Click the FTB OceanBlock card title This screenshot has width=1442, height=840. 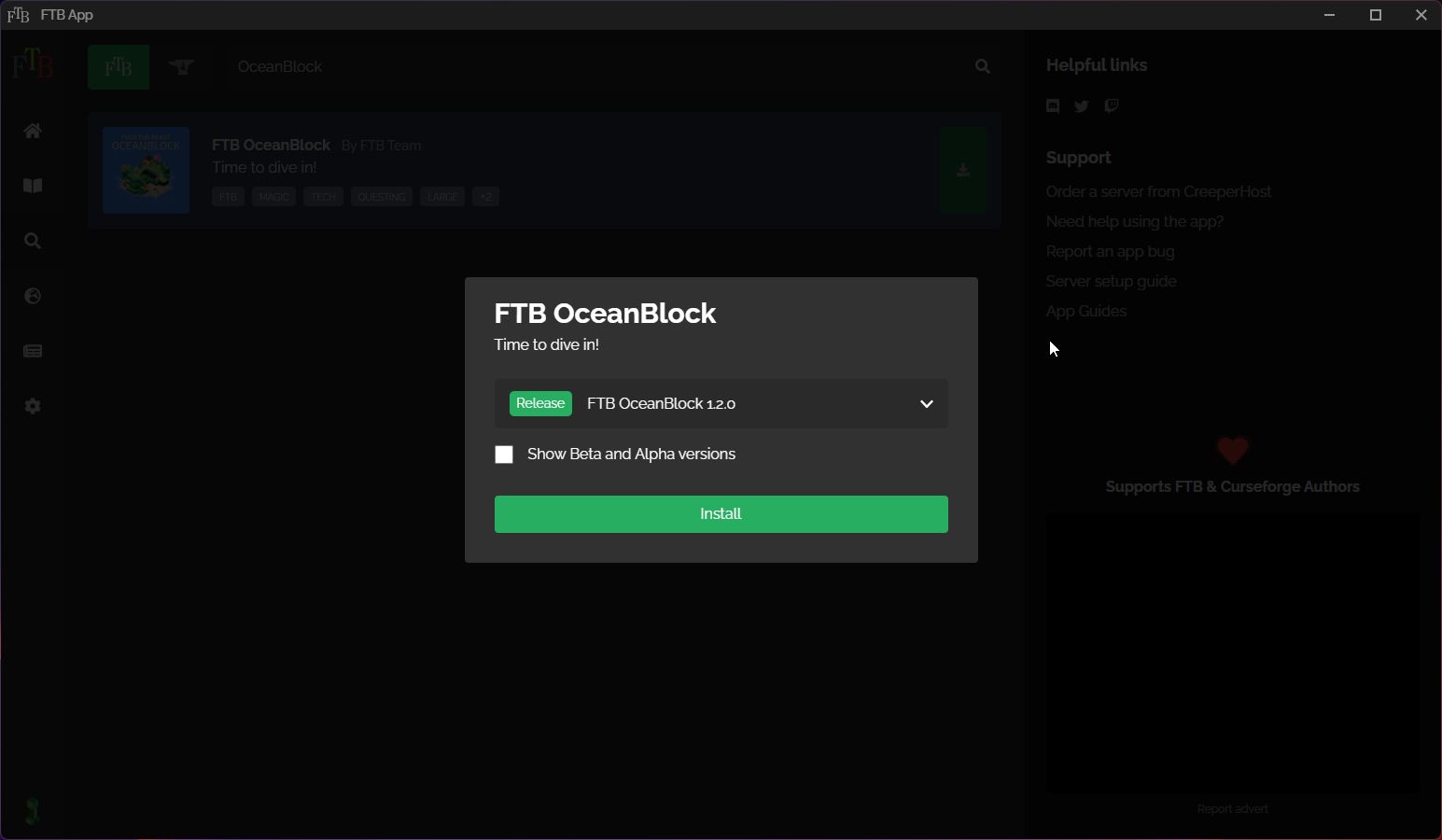point(272,146)
